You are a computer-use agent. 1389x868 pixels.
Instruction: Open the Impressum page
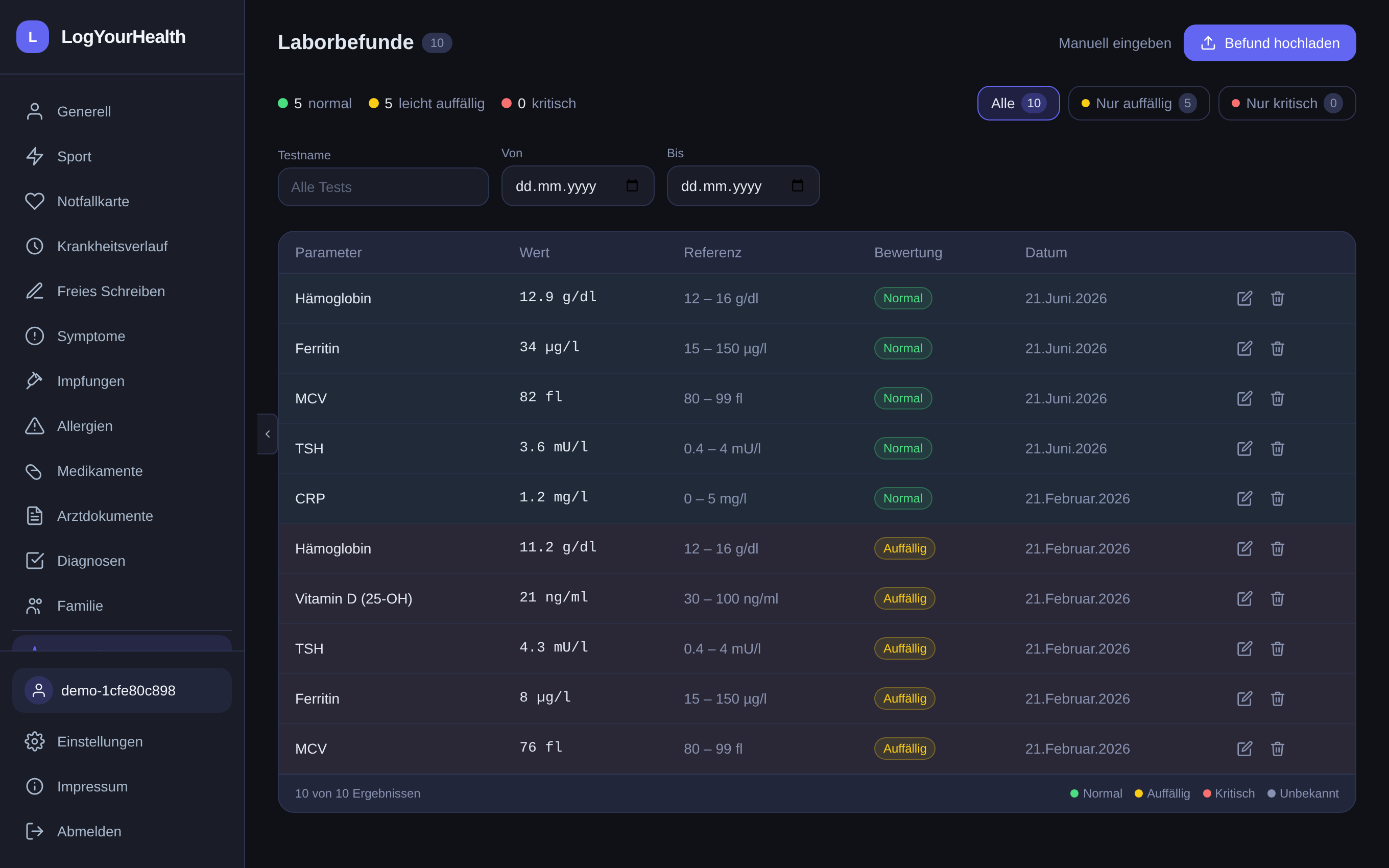point(122,786)
